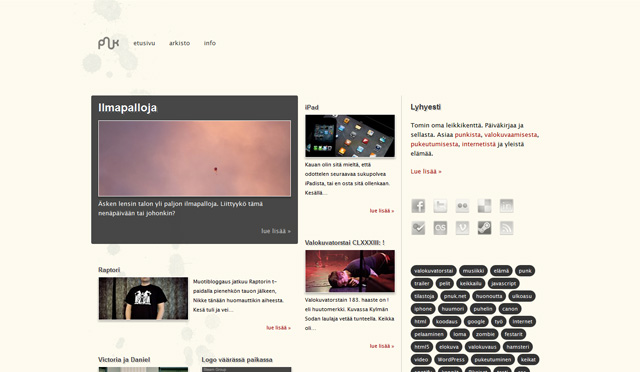640x372 pixels.
Task: Select the 'zombie' tag
Action: coord(485,334)
